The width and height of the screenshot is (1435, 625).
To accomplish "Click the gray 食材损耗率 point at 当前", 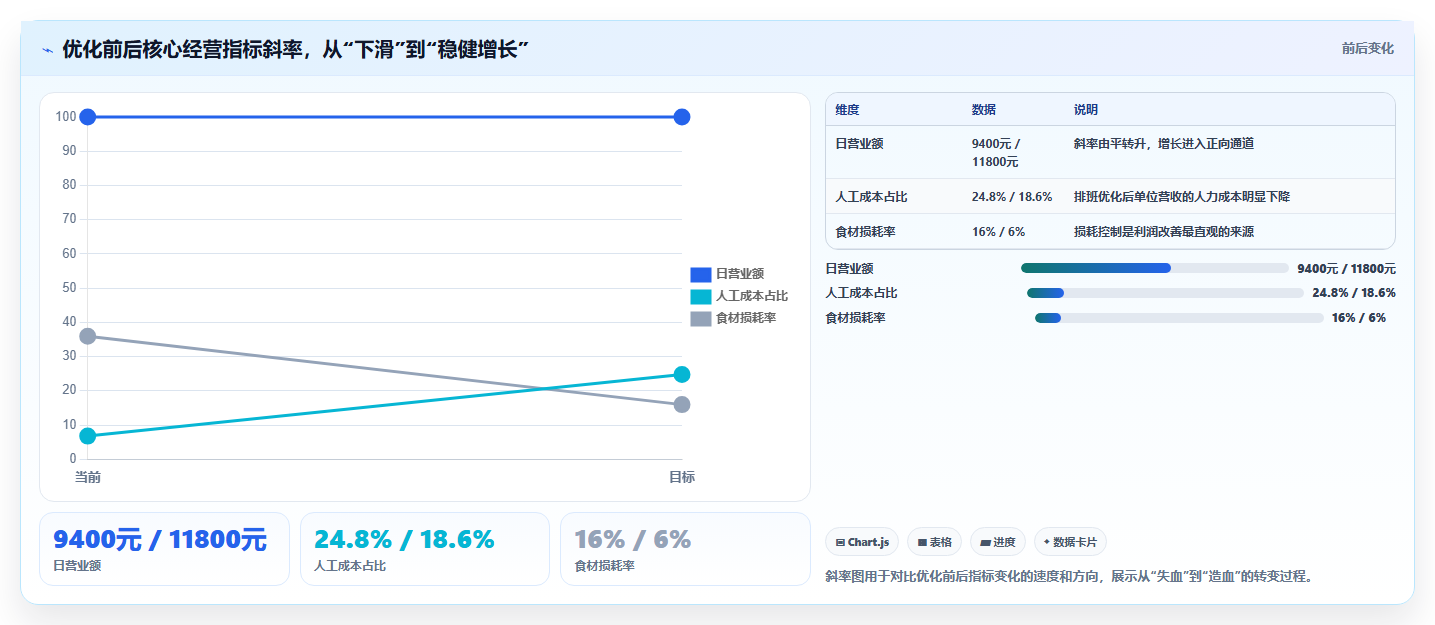I will coord(88,336).
